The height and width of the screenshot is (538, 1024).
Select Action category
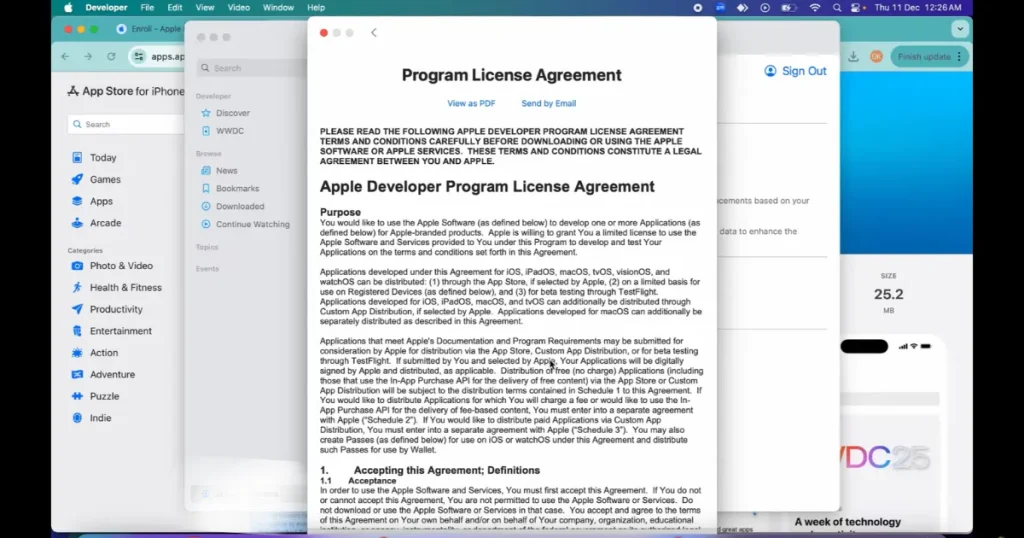[x=104, y=353]
